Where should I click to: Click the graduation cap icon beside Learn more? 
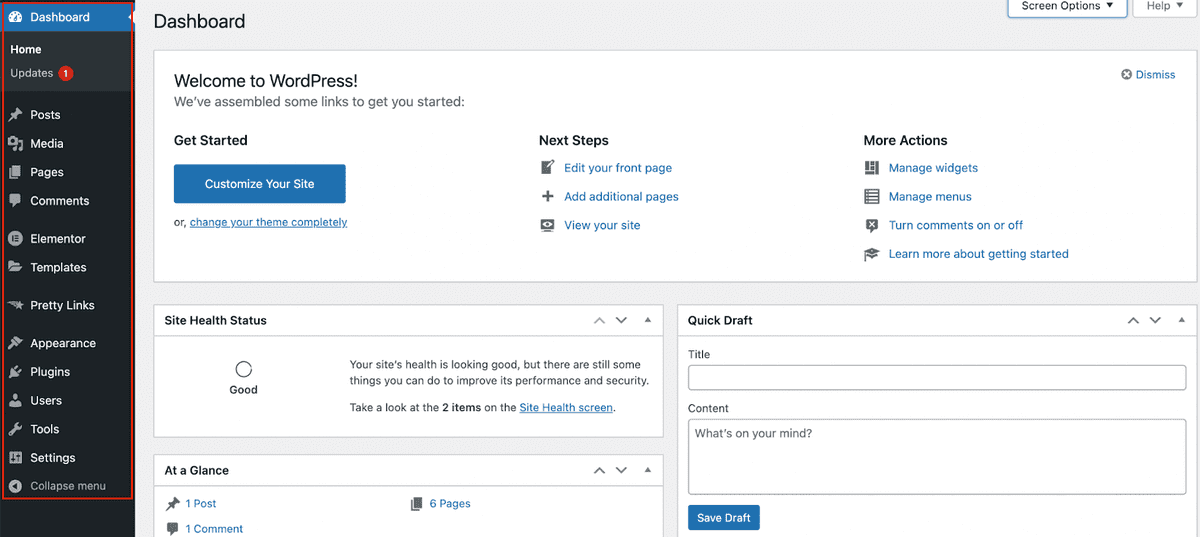coord(872,254)
